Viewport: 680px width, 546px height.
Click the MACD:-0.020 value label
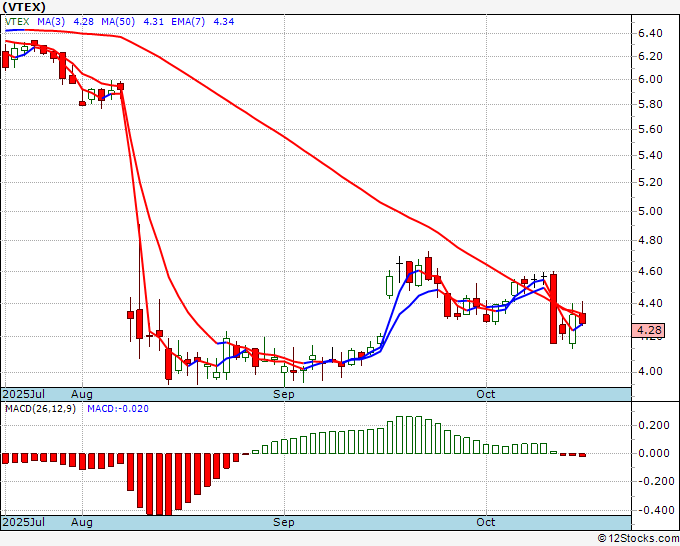pyautogui.click(x=118, y=409)
